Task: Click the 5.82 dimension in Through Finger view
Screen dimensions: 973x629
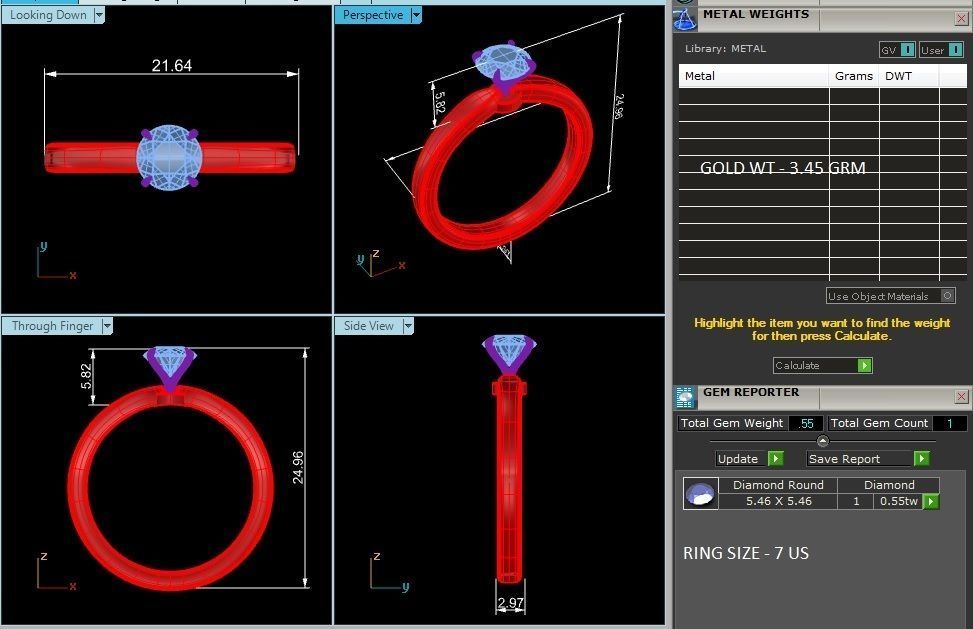Action: click(x=86, y=377)
